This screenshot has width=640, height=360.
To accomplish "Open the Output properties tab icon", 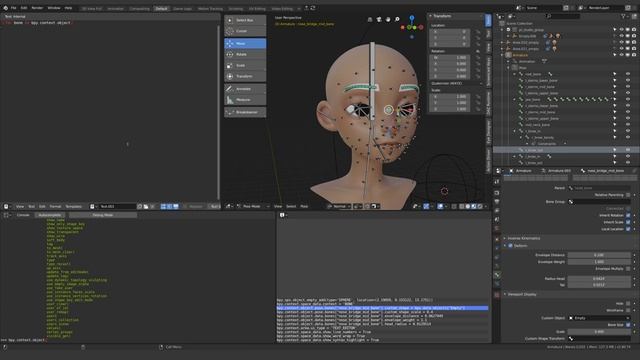I will point(497,202).
